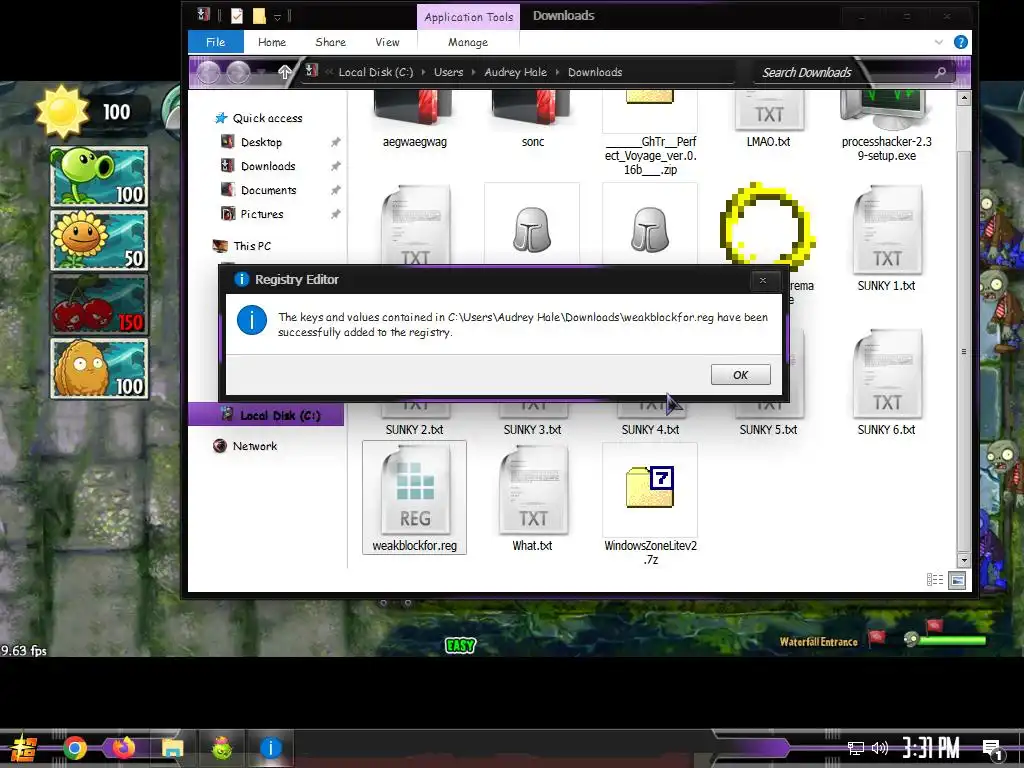Screen dimensions: 1024x768
Task: Go up one folder level arrow
Action: [285, 72]
